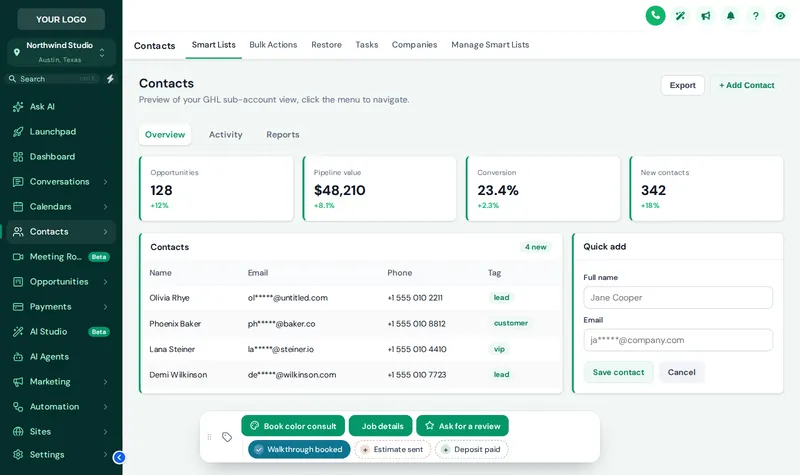
Task: Click the Full name input field
Action: pos(678,297)
